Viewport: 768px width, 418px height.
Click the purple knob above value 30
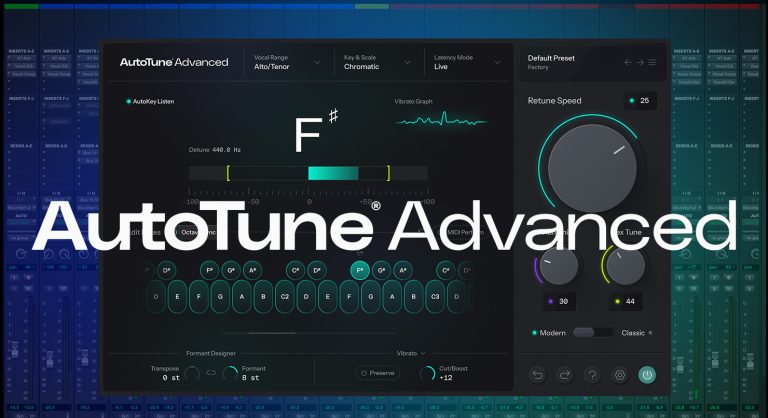click(559, 266)
